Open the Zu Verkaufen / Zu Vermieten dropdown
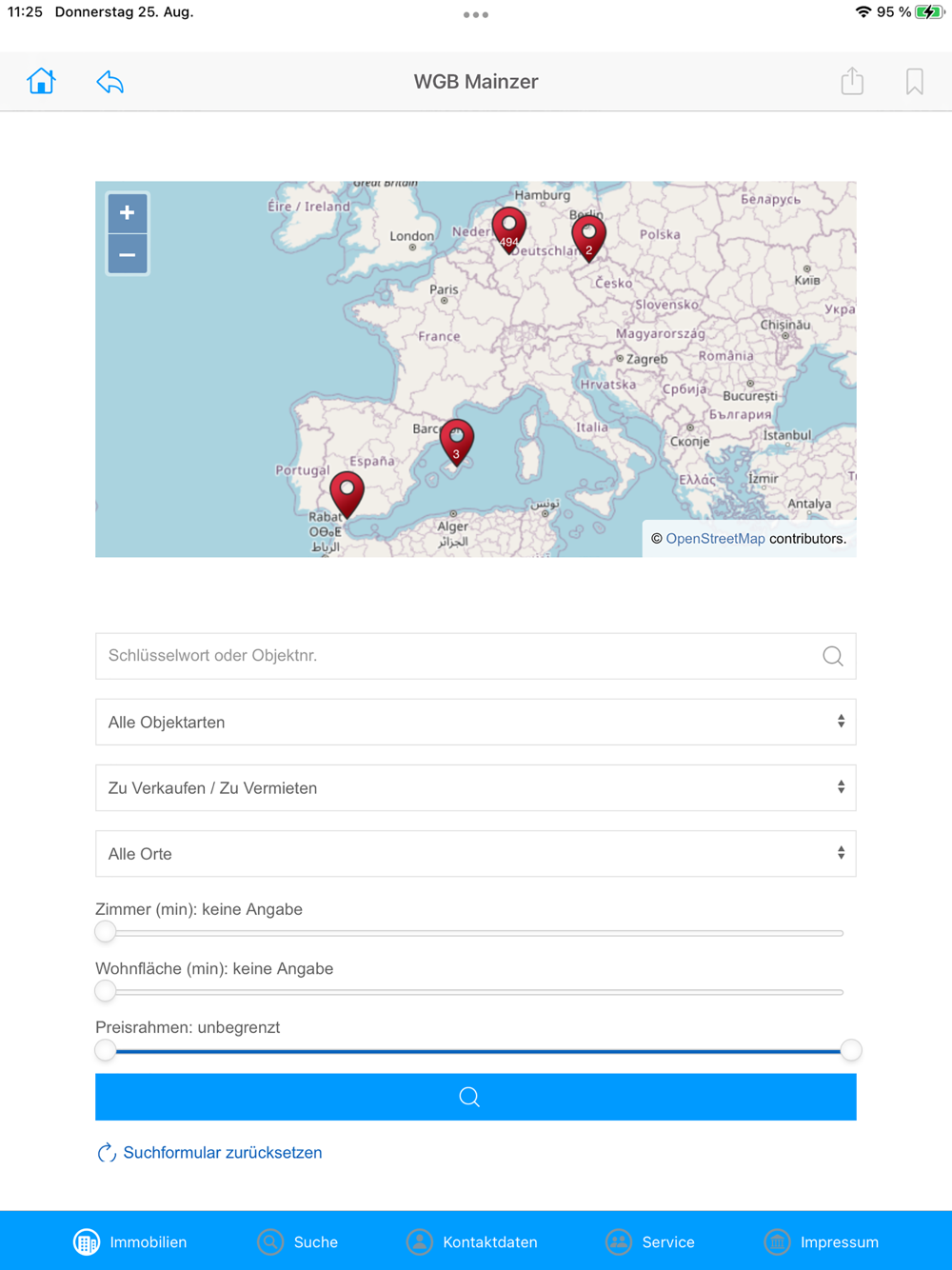The image size is (952, 1270). [x=476, y=787]
